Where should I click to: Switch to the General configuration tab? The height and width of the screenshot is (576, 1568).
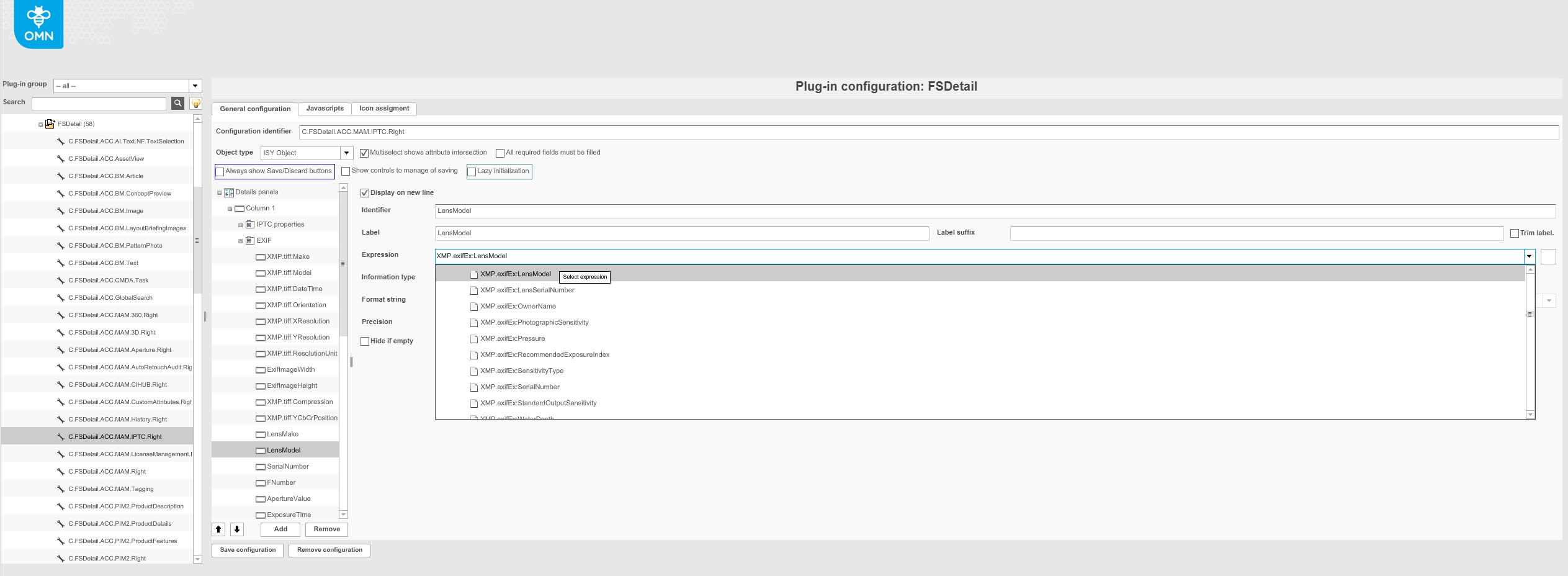point(255,109)
